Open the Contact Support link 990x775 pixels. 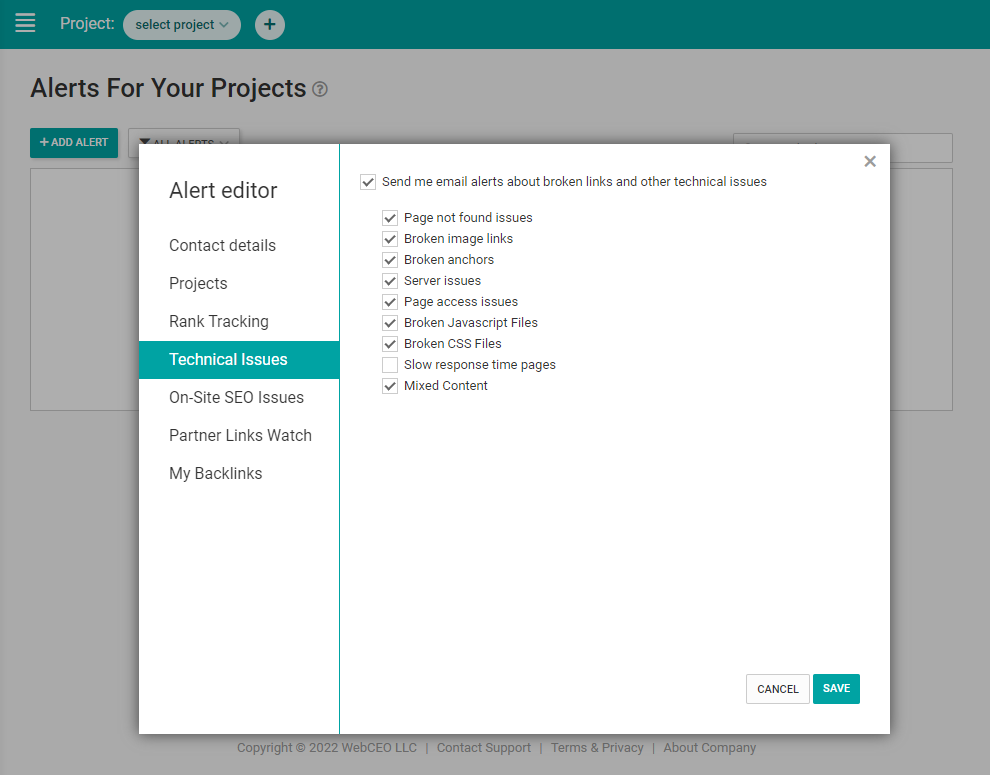484,748
